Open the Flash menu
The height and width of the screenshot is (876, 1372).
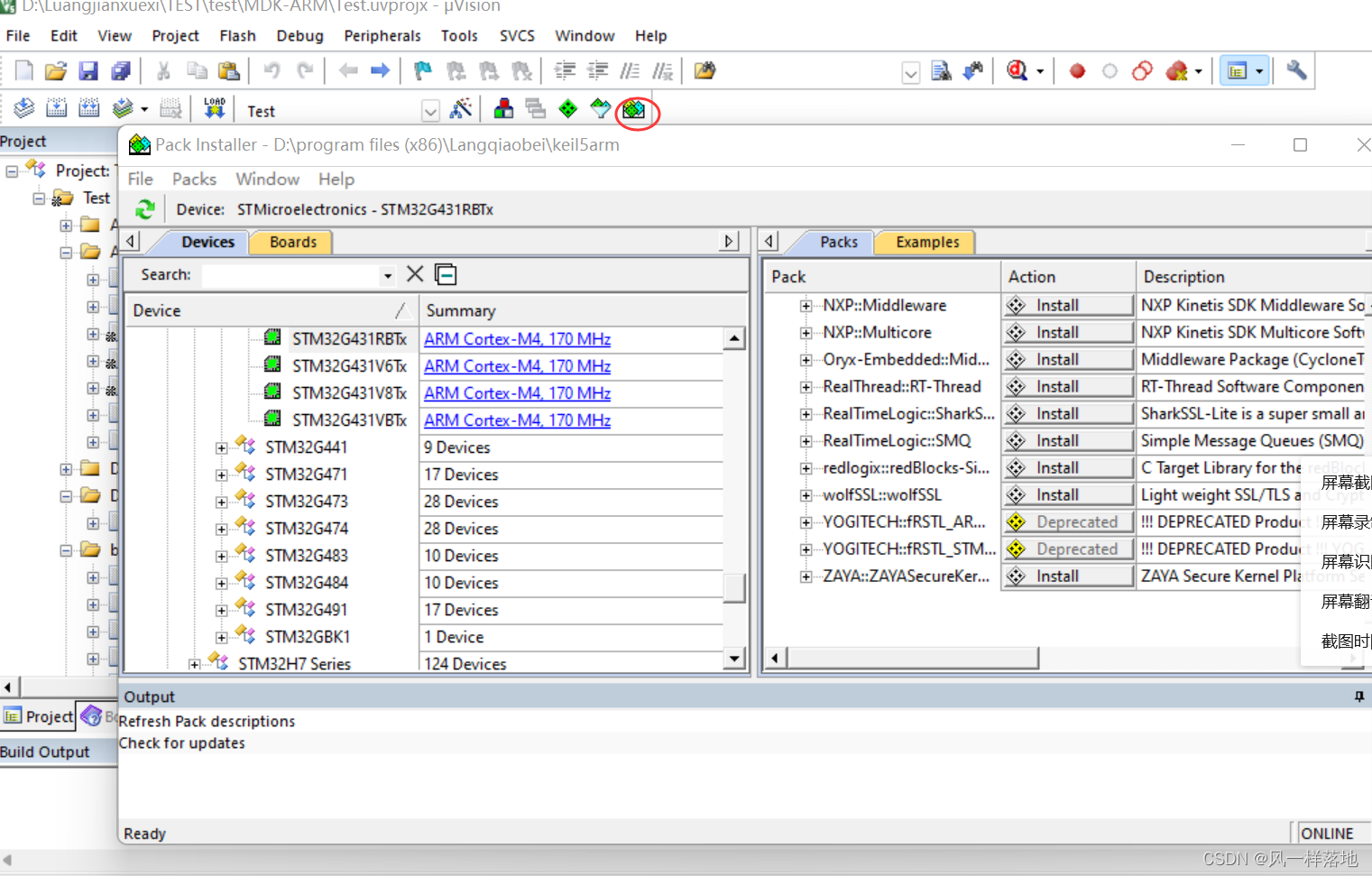[237, 36]
